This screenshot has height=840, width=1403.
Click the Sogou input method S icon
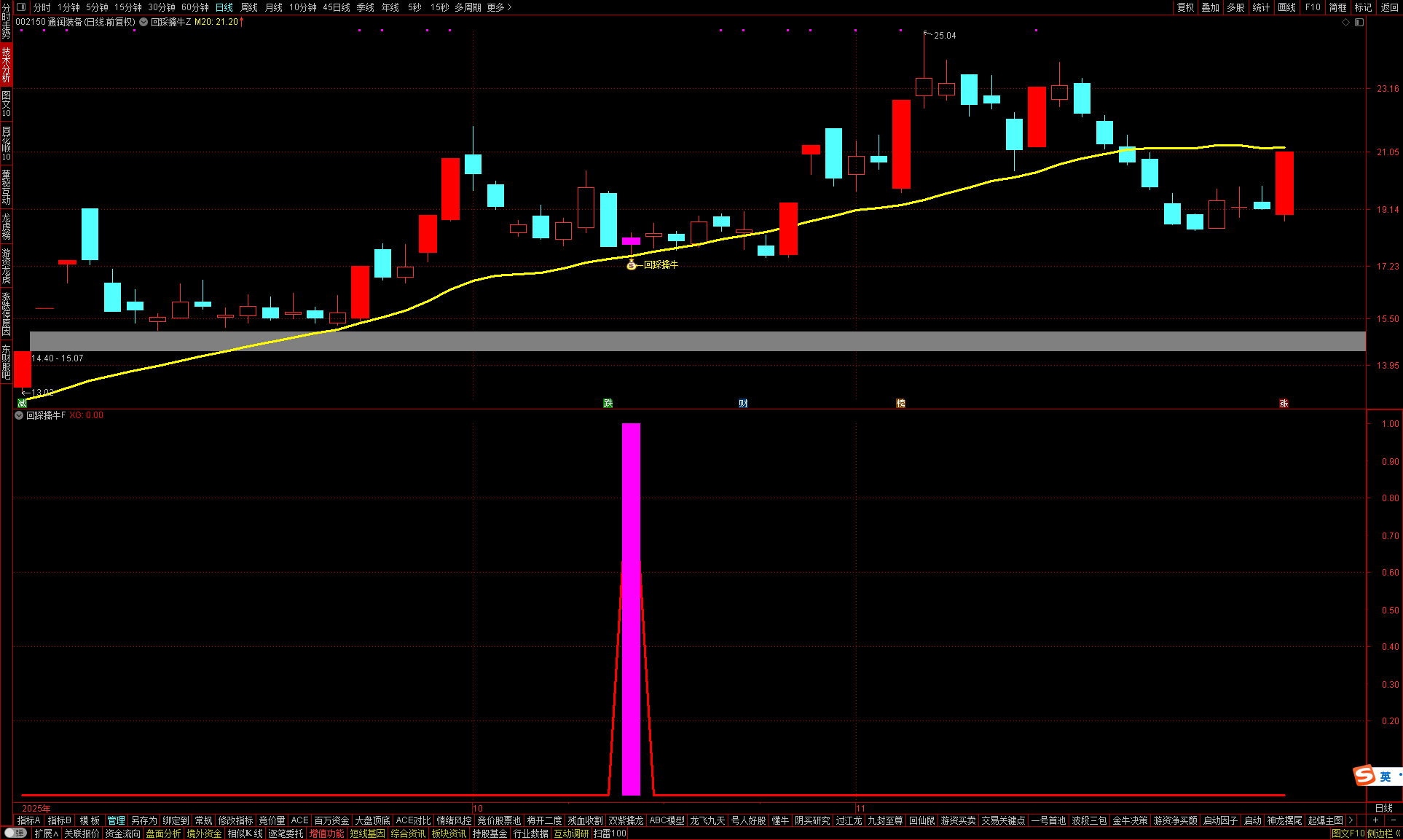(1364, 776)
